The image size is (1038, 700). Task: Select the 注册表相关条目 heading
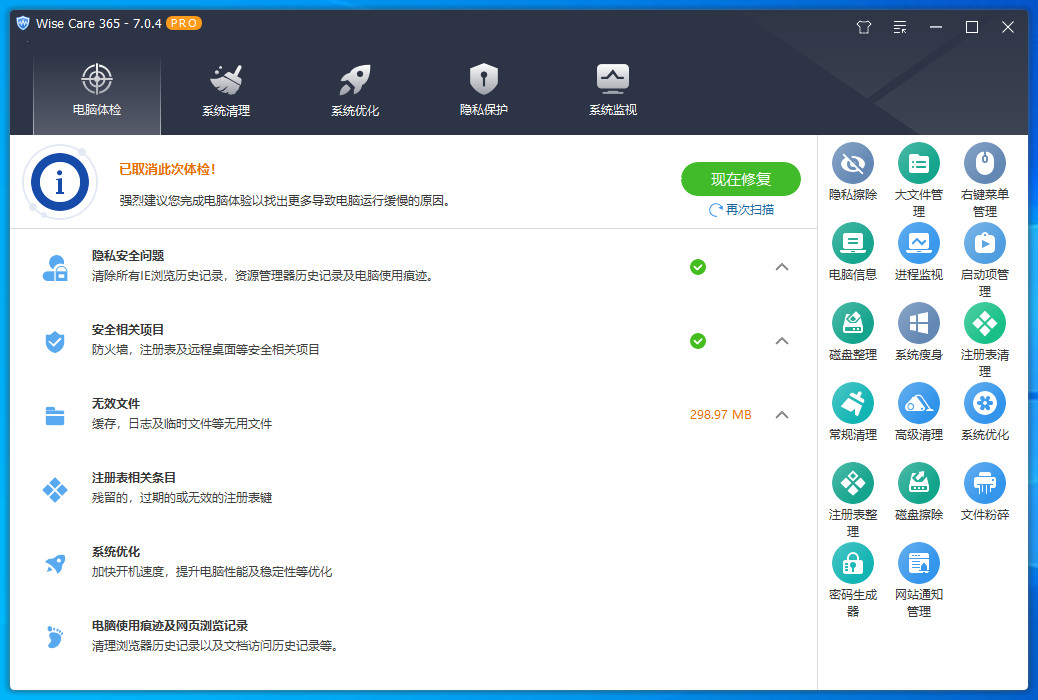(134, 477)
